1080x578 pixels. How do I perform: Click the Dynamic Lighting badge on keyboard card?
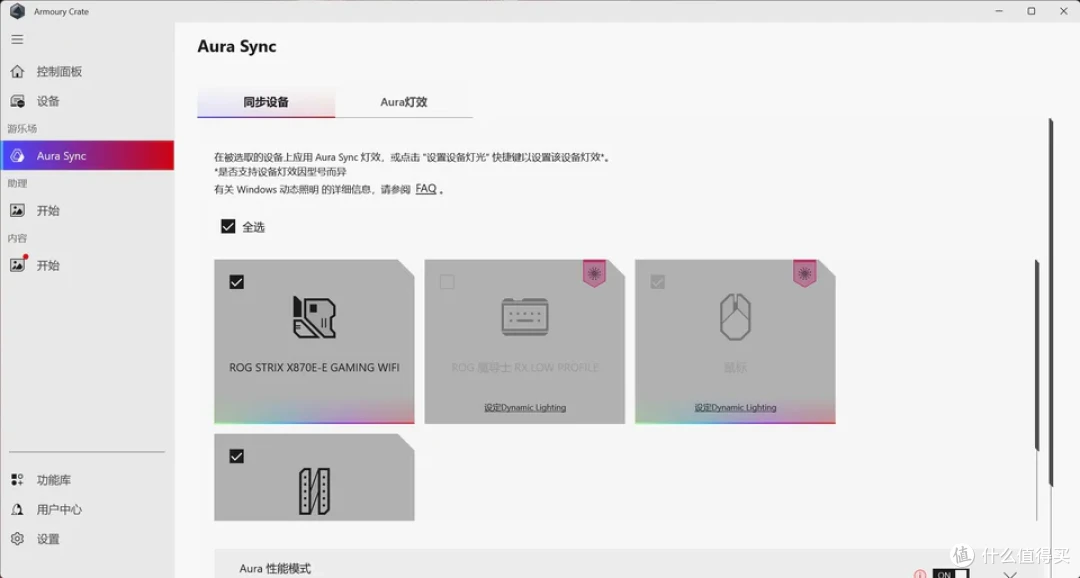pyautogui.click(x=594, y=273)
